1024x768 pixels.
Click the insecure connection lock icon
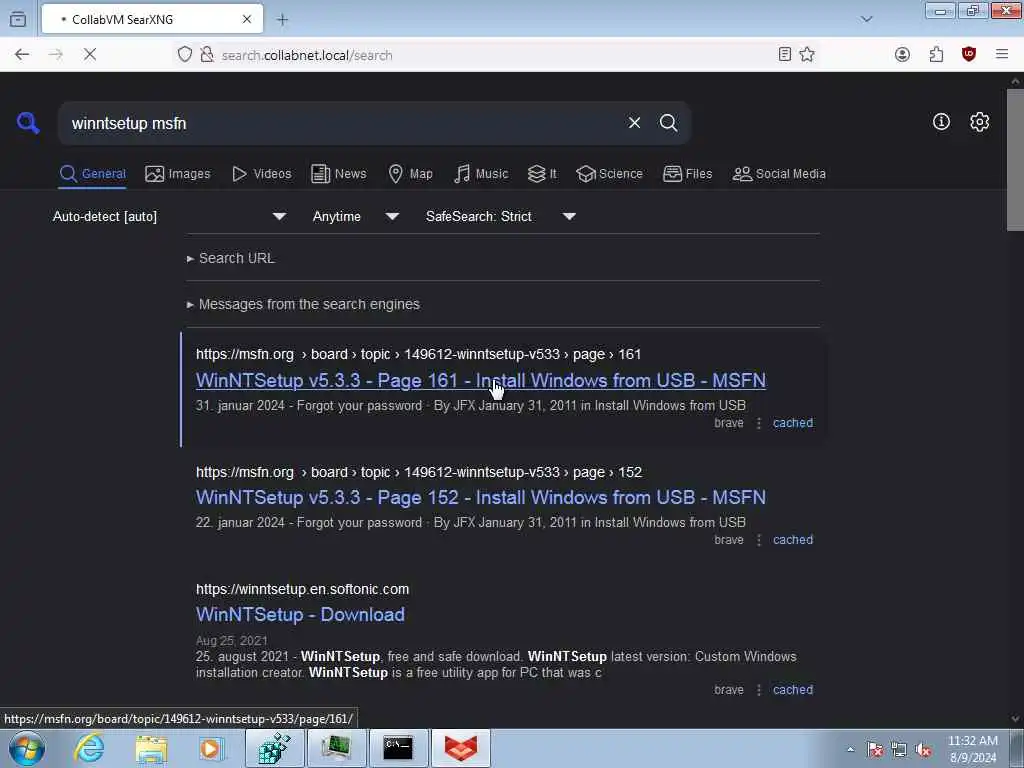207,55
